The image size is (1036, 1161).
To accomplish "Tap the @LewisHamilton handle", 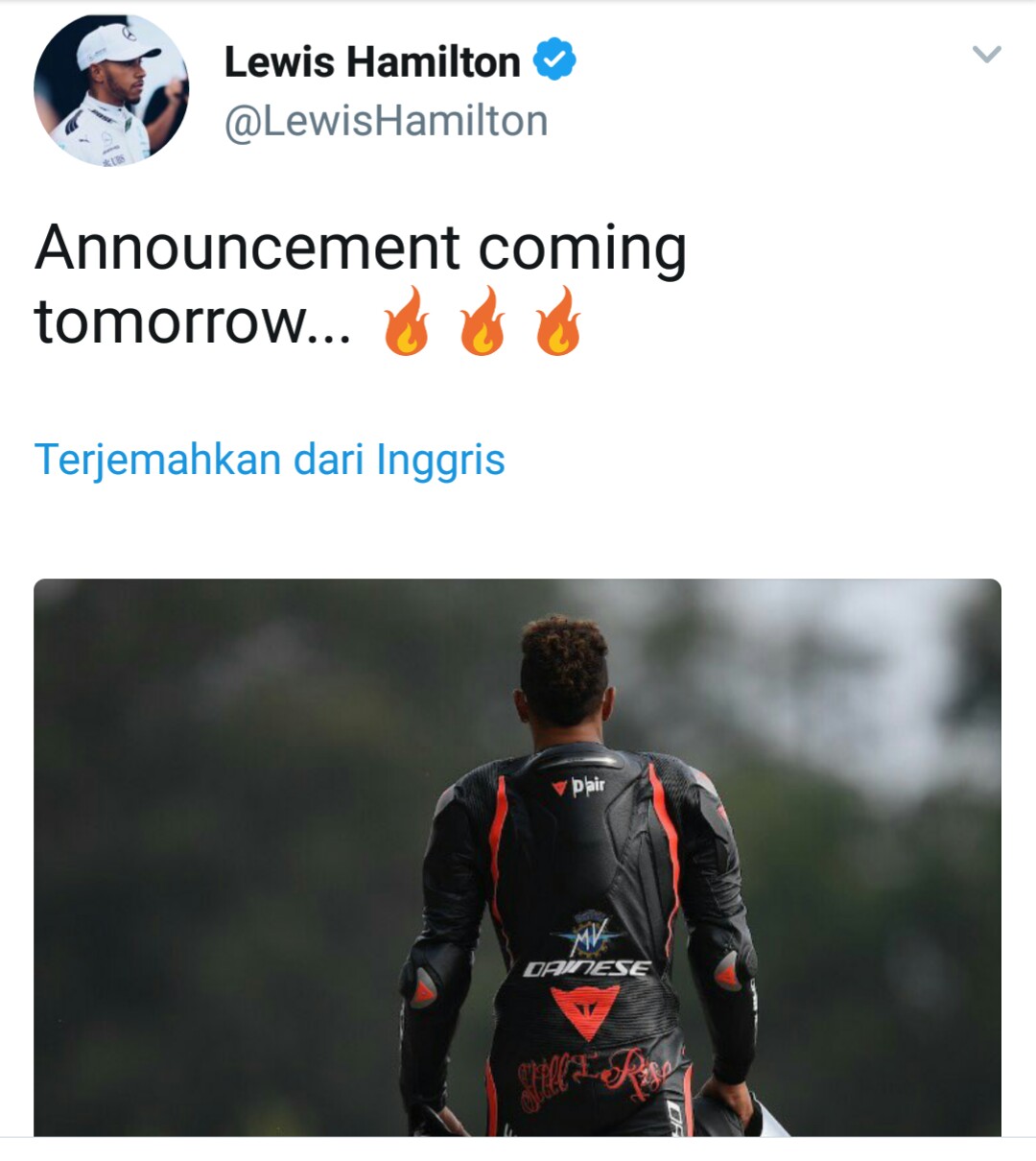I will (x=386, y=121).
